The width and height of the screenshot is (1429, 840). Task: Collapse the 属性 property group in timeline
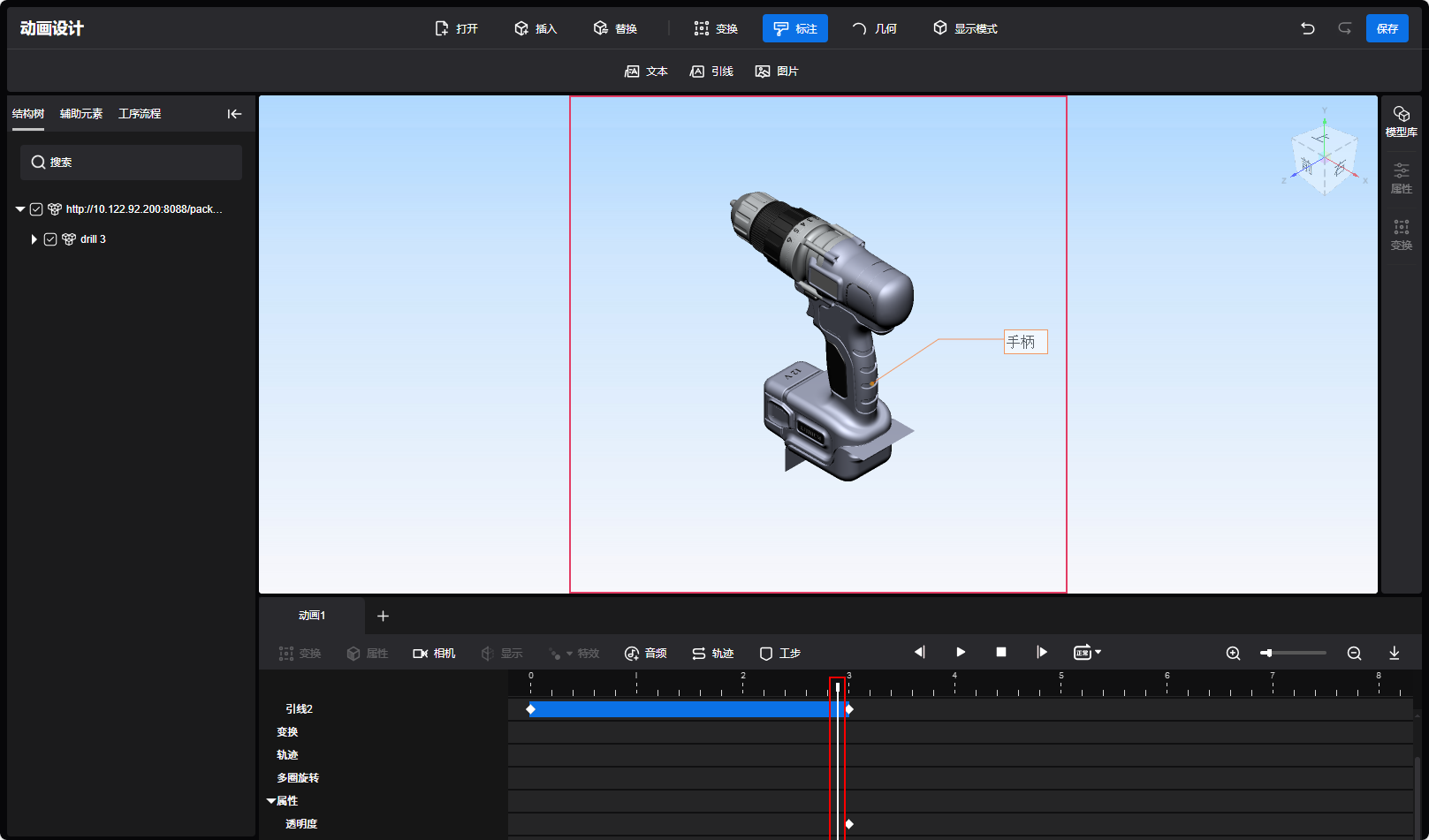pos(271,801)
